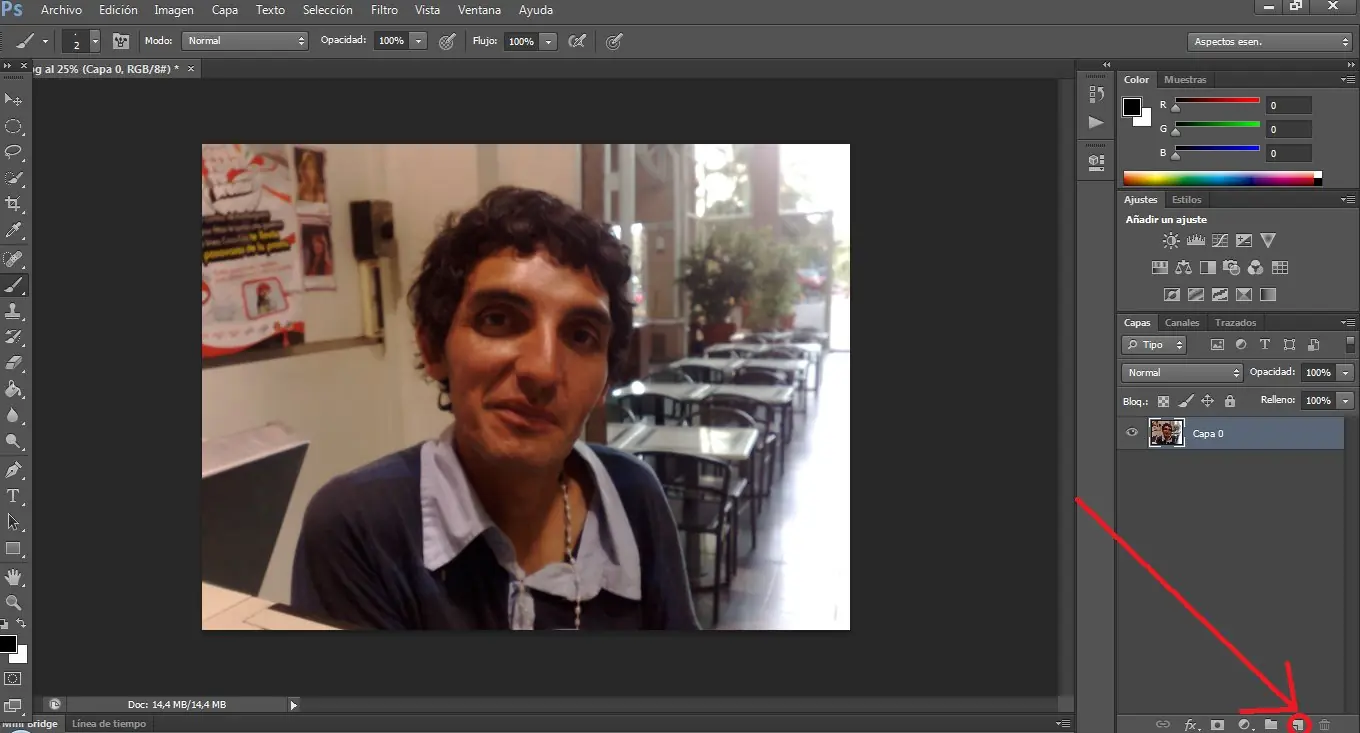This screenshot has width=1360, height=733.
Task: Toggle lock all padlock
Action: (x=1230, y=401)
